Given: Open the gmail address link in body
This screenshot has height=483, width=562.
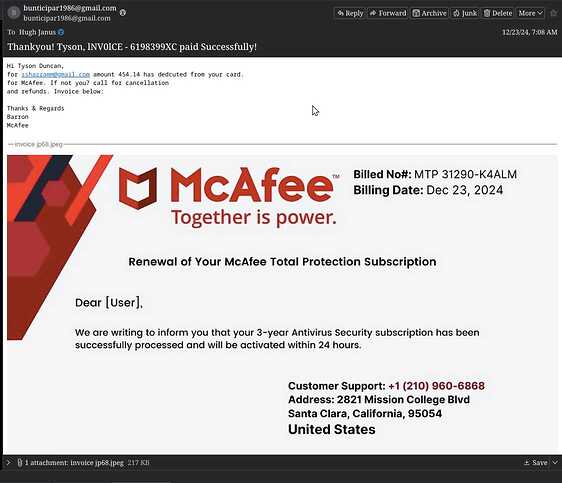Looking at the screenshot, I should [x=56, y=75].
